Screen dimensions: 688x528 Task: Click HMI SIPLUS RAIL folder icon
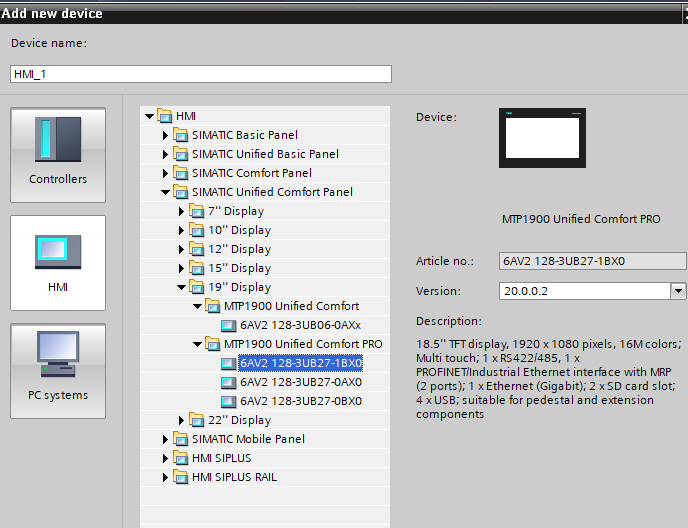pyautogui.click(x=180, y=477)
